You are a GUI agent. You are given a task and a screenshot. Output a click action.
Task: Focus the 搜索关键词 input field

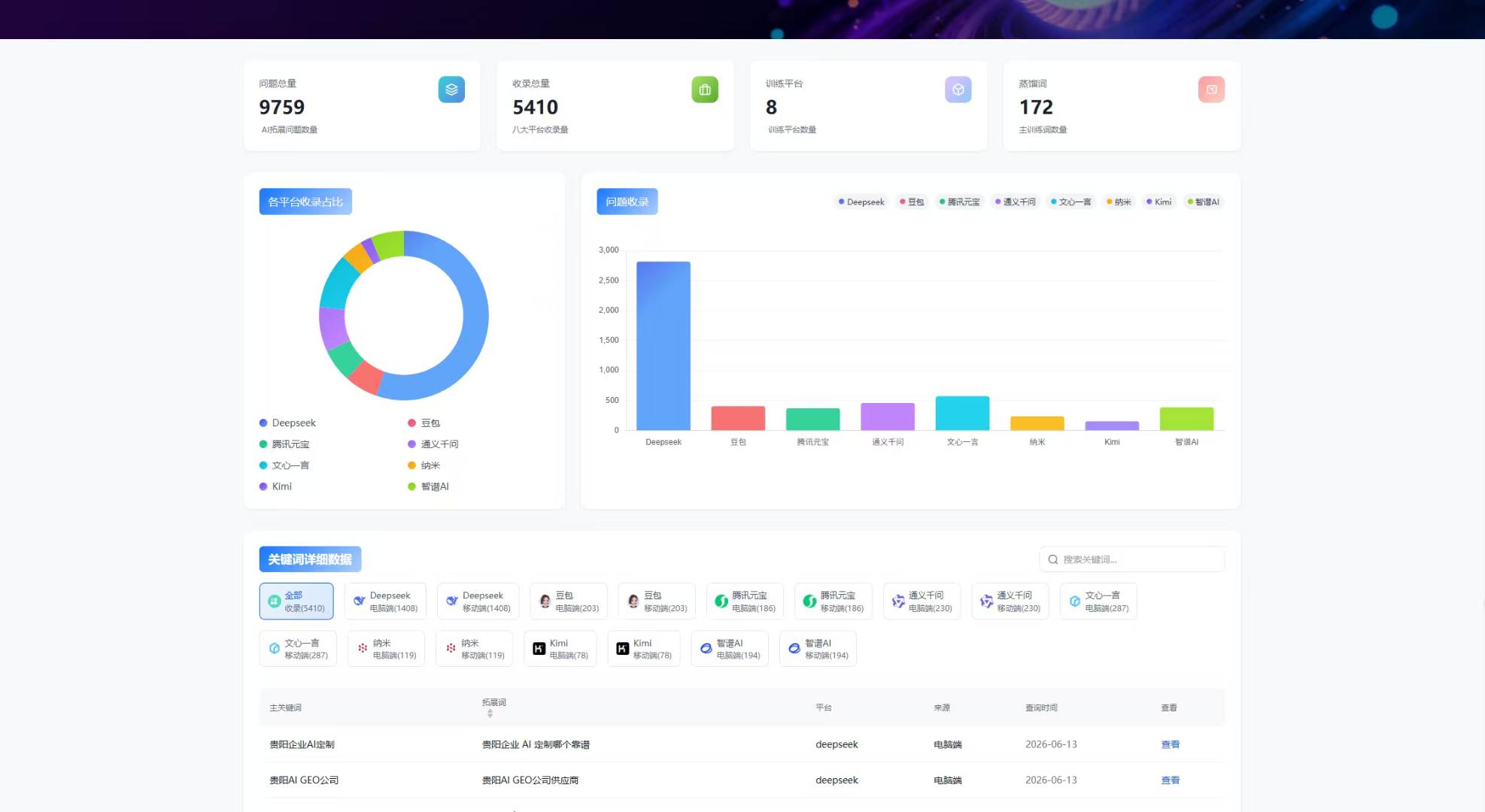[1132, 559]
